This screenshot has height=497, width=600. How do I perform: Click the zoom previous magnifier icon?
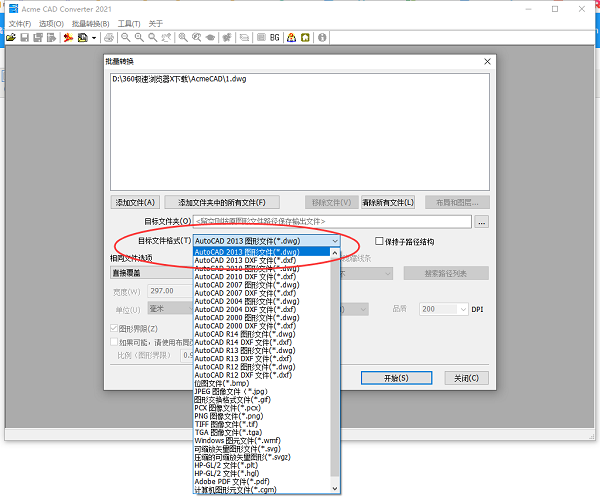point(196,37)
